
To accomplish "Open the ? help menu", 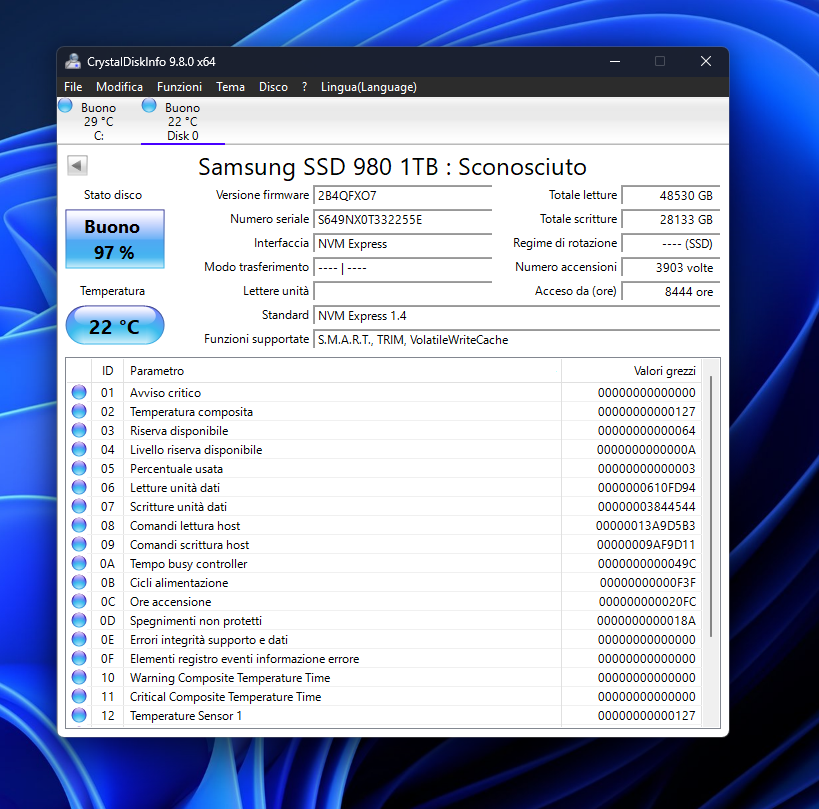I will coord(305,87).
